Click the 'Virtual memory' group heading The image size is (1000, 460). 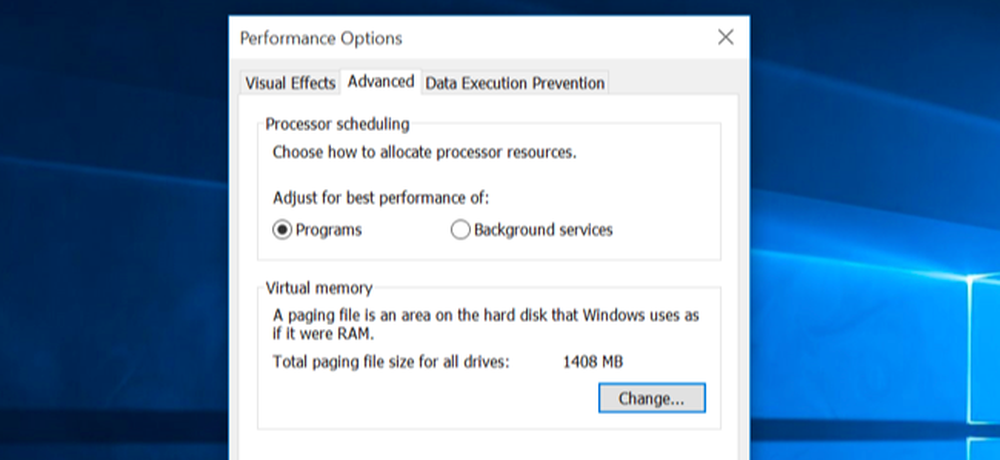click(319, 288)
